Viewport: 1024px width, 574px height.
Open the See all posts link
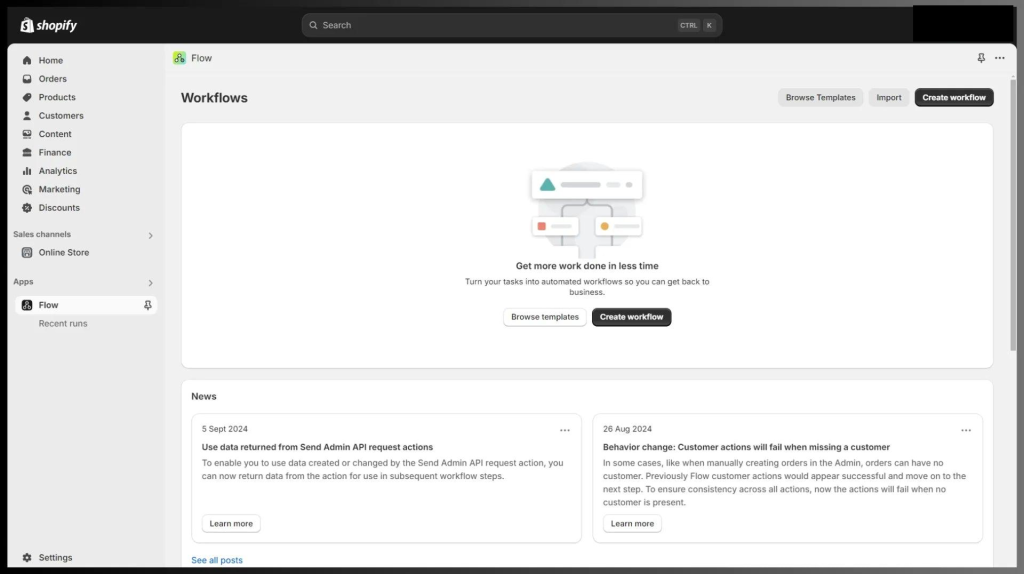(x=217, y=560)
